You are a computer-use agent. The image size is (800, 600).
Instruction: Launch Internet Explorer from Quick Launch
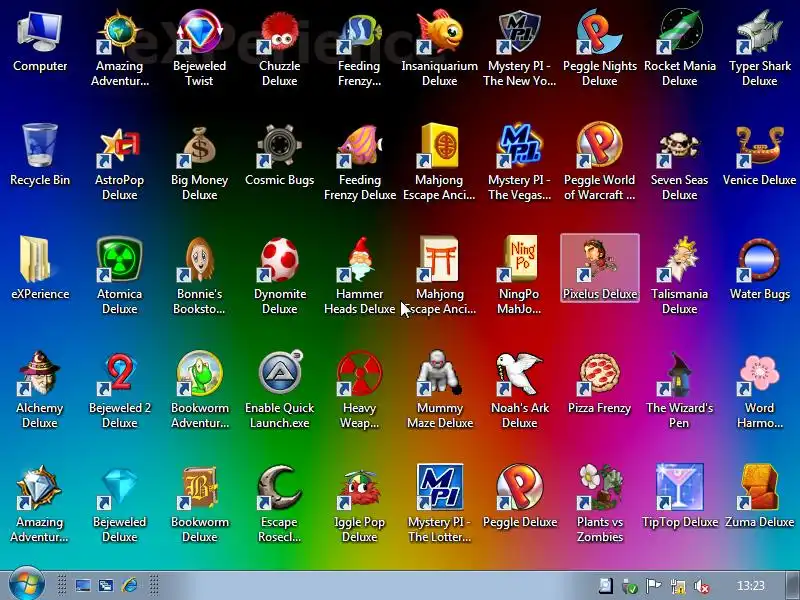pos(129,585)
